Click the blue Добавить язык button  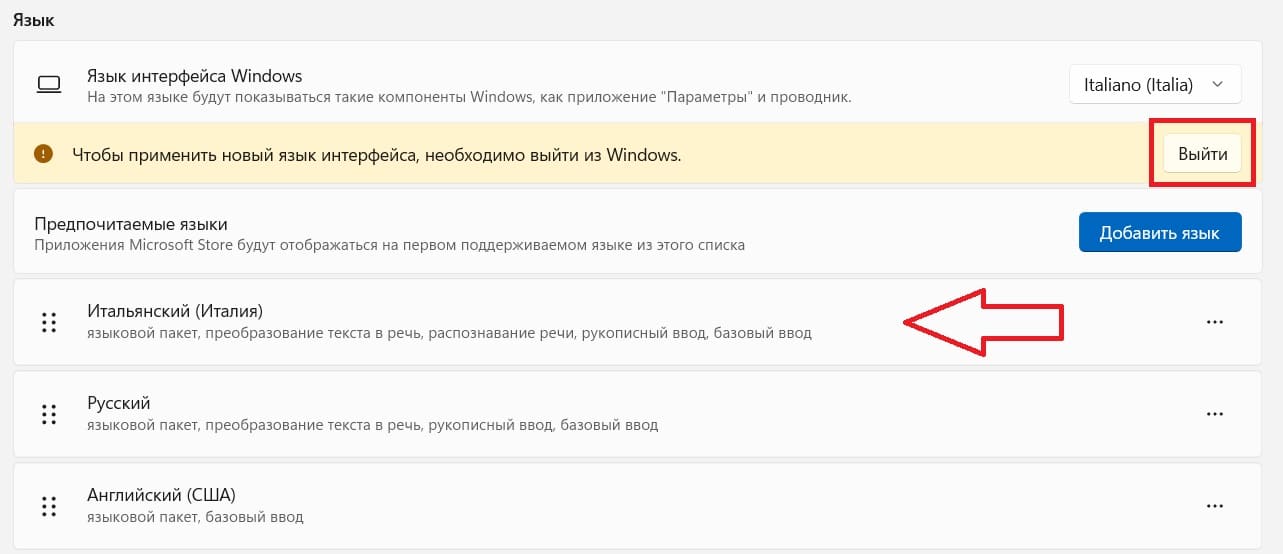[1160, 232]
